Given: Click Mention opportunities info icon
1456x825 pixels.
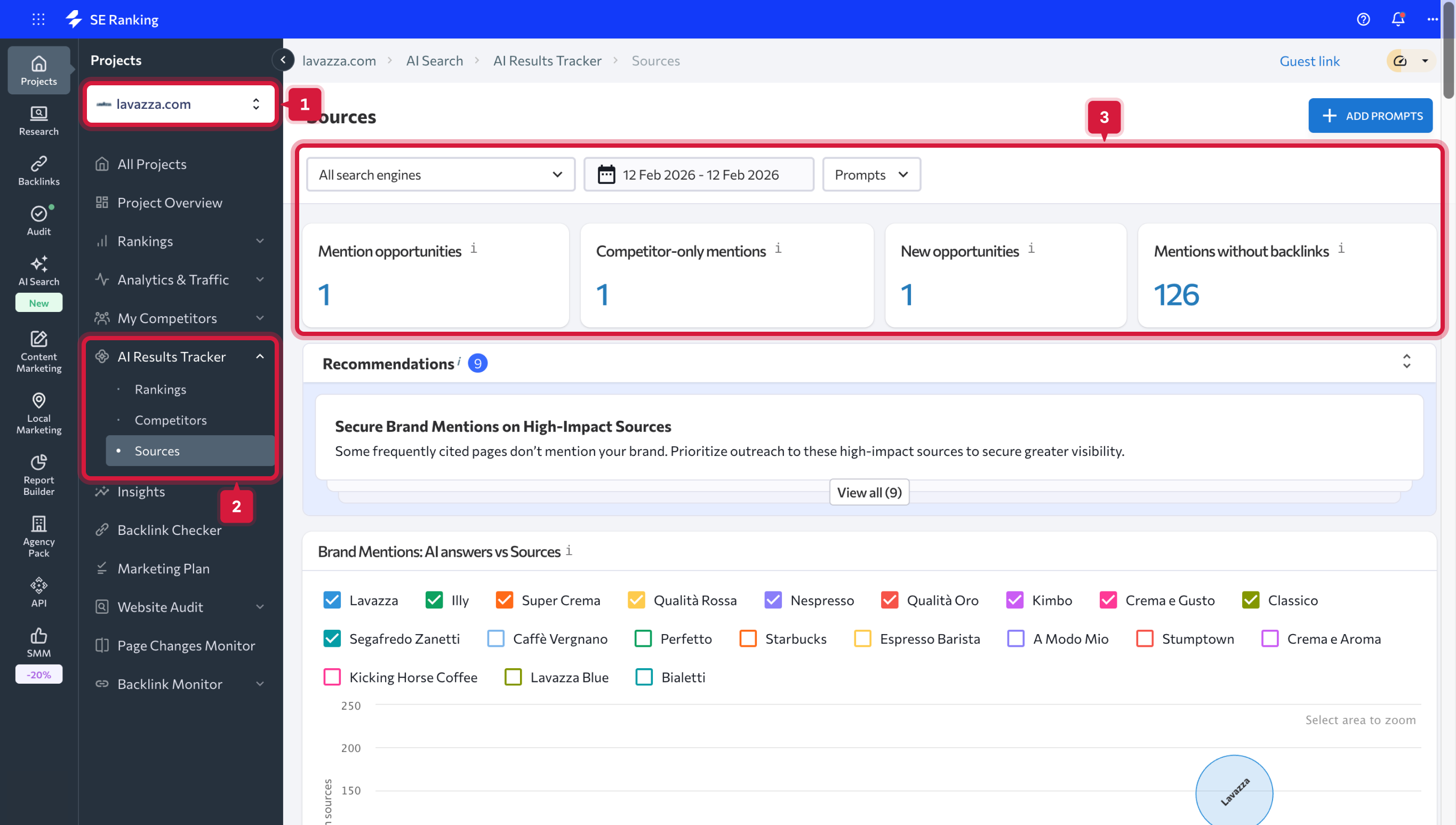Looking at the screenshot, I should tap(474, 248).
